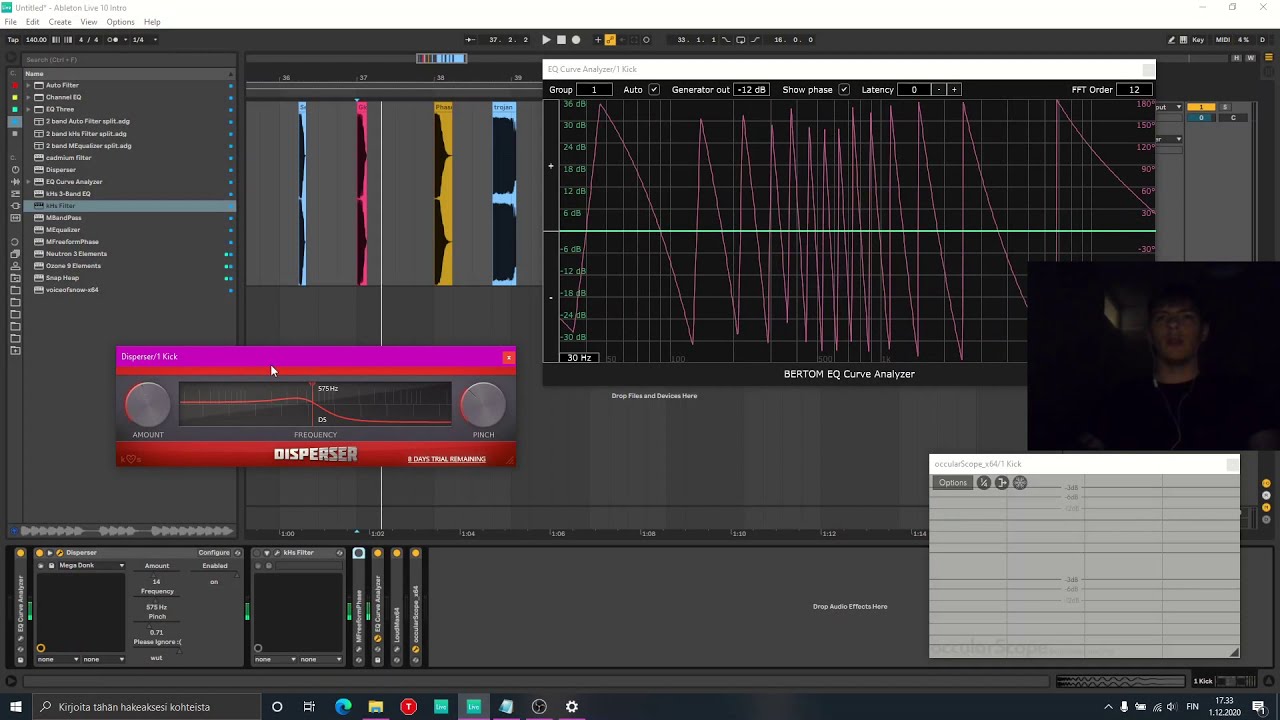This screenshot has height=720, width=1280.
Task: Click the transport stop button
Action: click(x=561, y=40)
